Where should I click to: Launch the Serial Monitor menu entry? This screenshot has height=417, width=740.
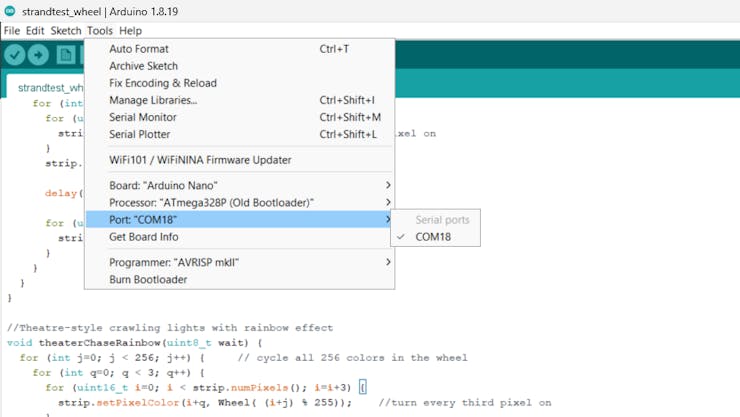point(143,117)
